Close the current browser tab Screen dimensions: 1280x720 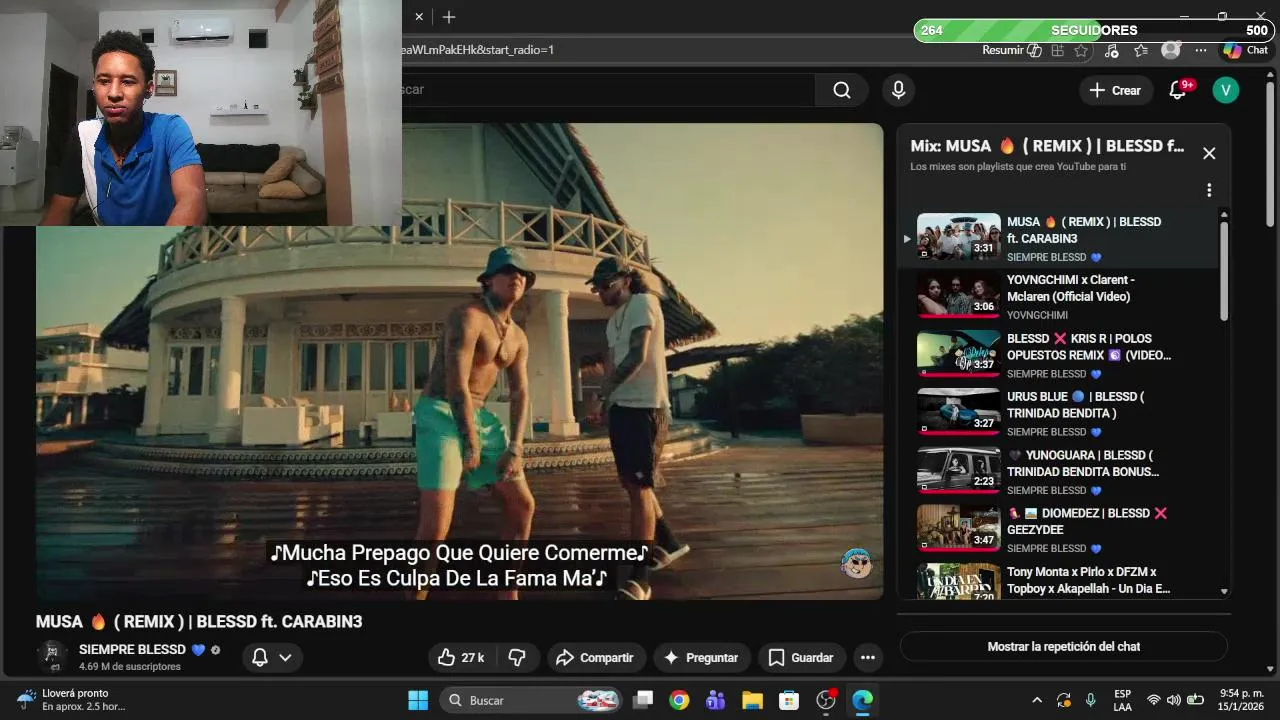419,17
